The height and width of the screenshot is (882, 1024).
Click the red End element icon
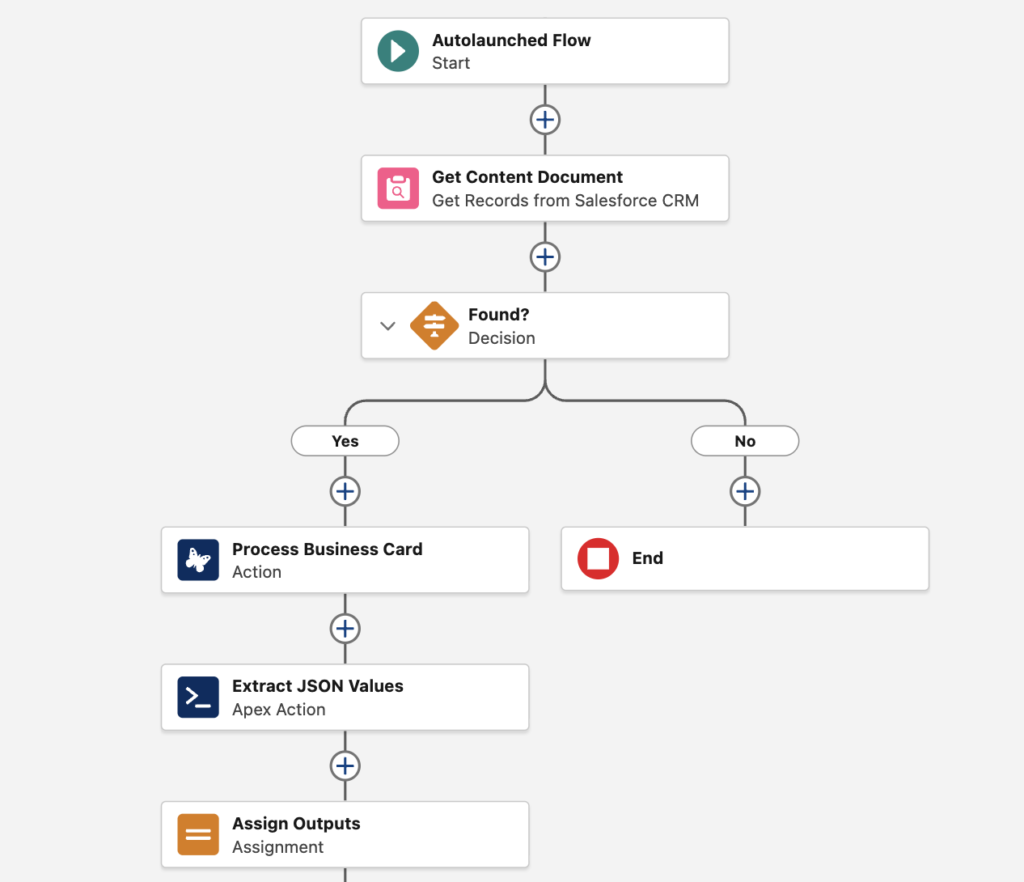(597, 559)
